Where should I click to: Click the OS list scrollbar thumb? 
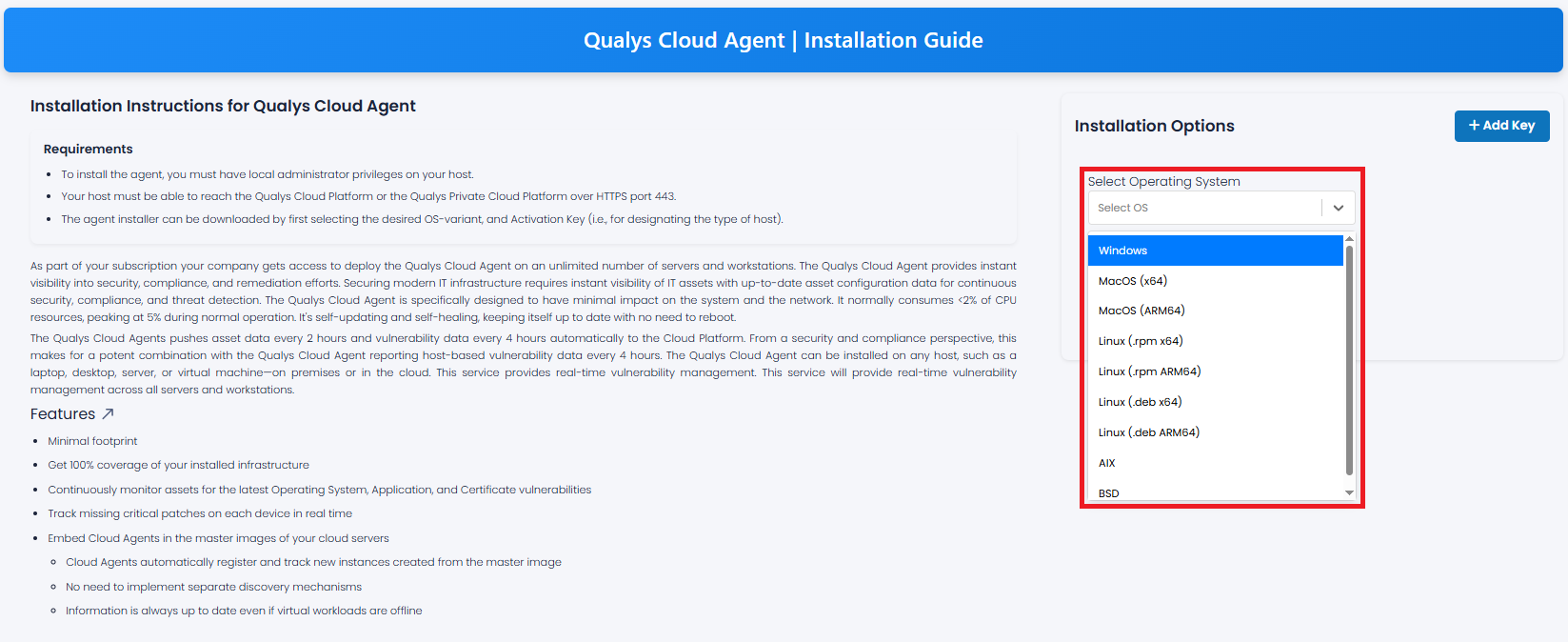(x=1349, y=359)
